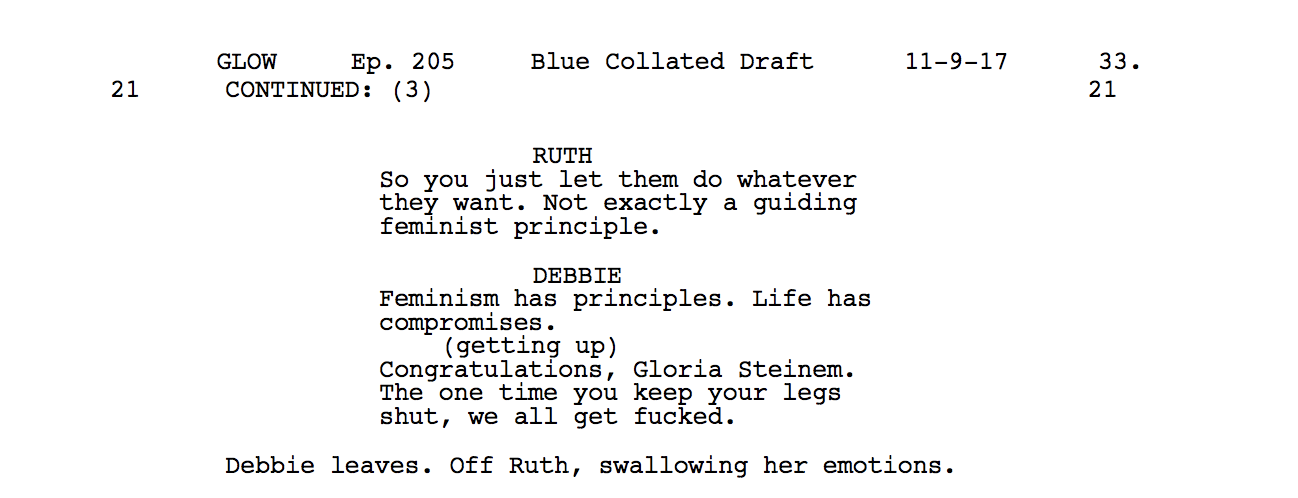The width and height of the screenshot is (1298, 498).
Task: Click the action line 'Debbie leaves. Off Ruth'
Action: pos(590,466)
